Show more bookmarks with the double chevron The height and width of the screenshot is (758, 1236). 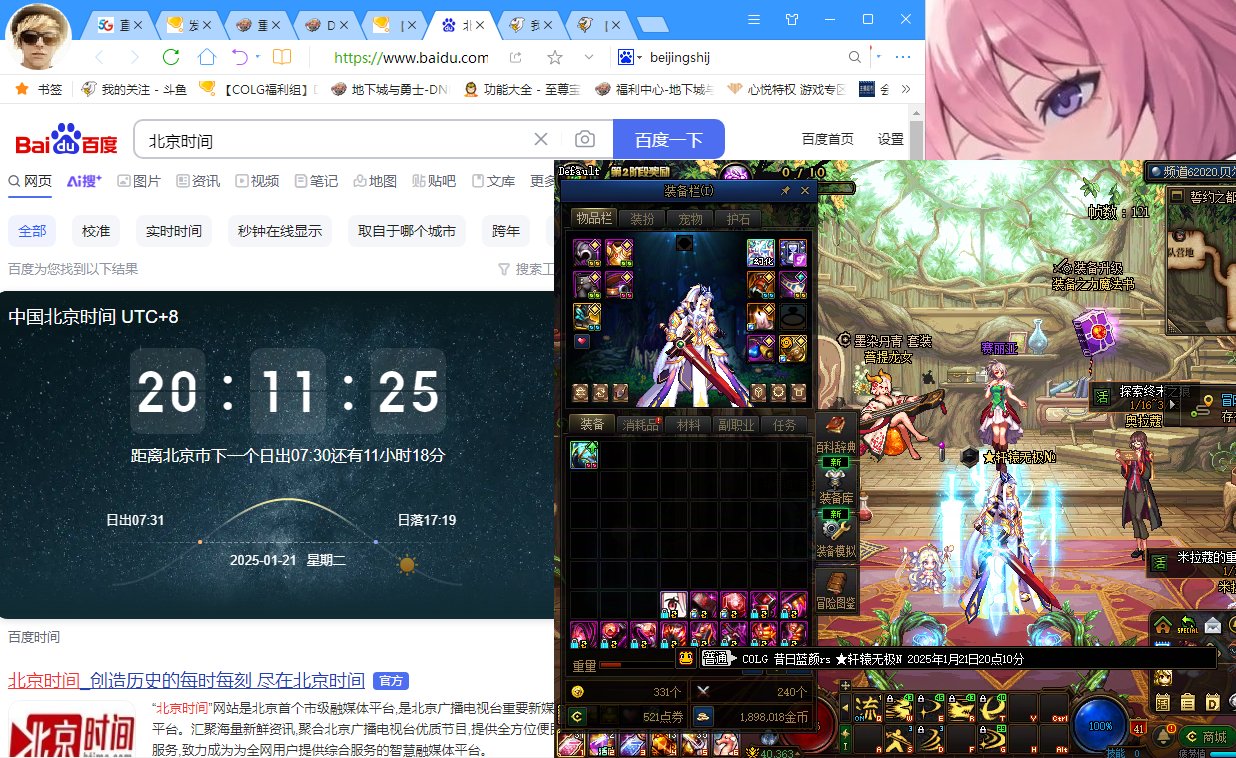(x=906, y=89)
